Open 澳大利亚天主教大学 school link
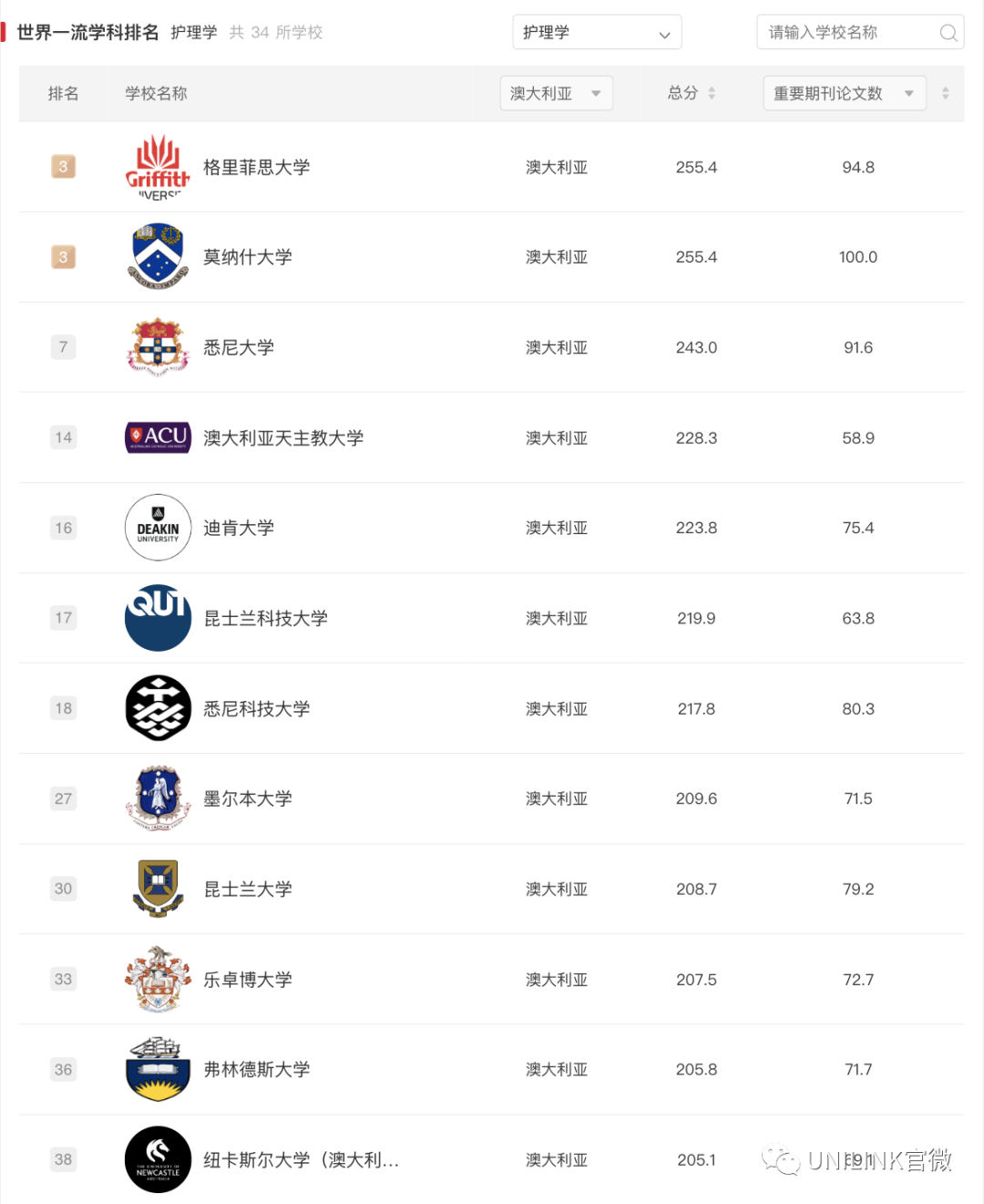 283,437
